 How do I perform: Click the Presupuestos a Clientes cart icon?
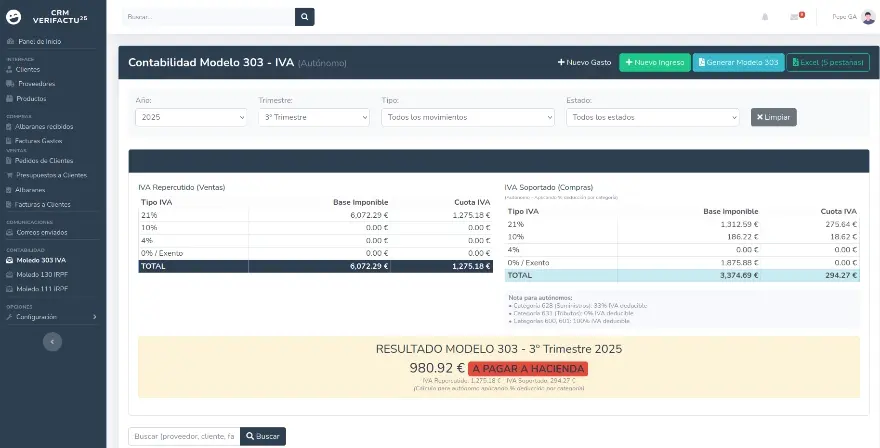[x=10, y=175]
